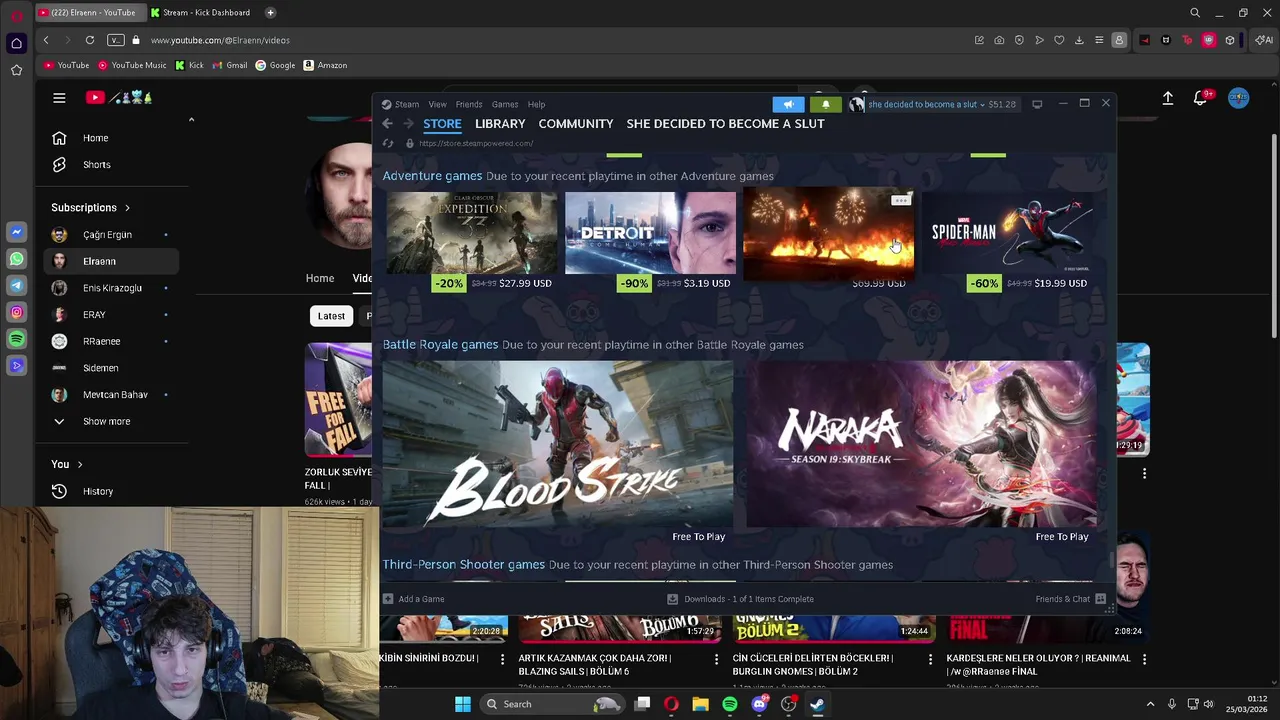Open the Blood Strike game banner
This screenshot has width=1280, height=720.
coord(558,444)
